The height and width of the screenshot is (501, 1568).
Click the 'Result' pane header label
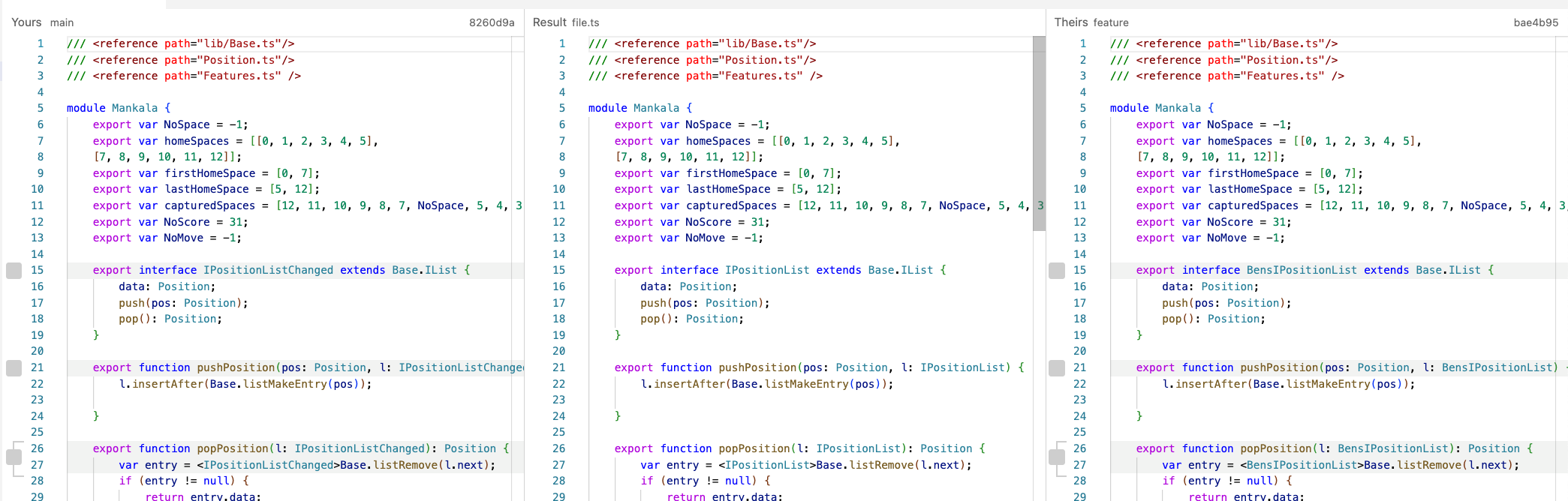(549, 22)
